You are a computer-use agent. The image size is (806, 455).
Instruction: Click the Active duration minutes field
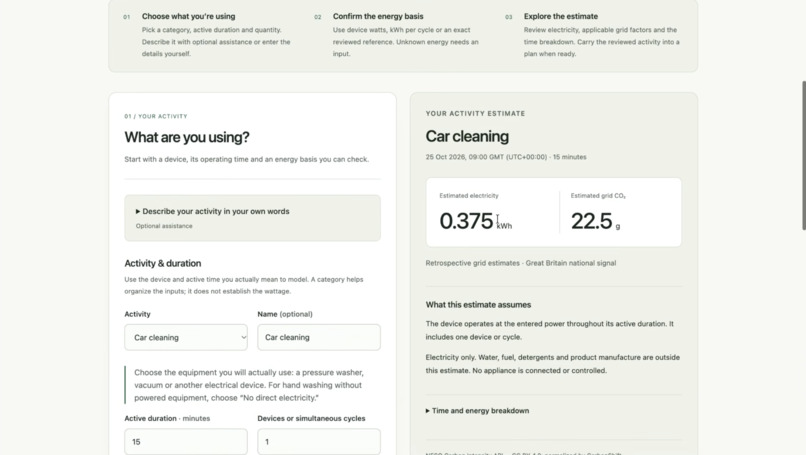(x=186, y=442)
